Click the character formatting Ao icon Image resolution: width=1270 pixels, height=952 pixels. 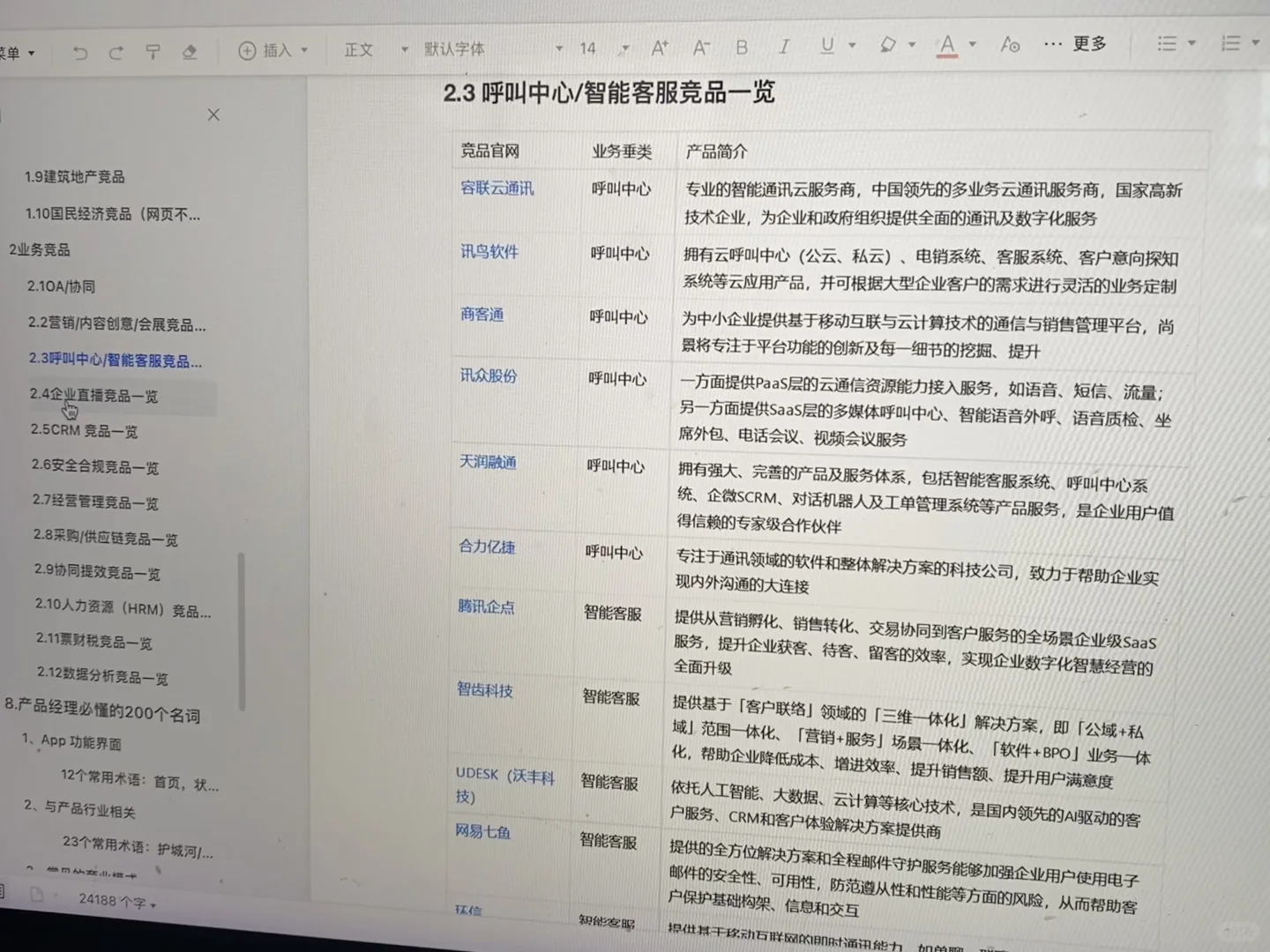click(1011, 44)
